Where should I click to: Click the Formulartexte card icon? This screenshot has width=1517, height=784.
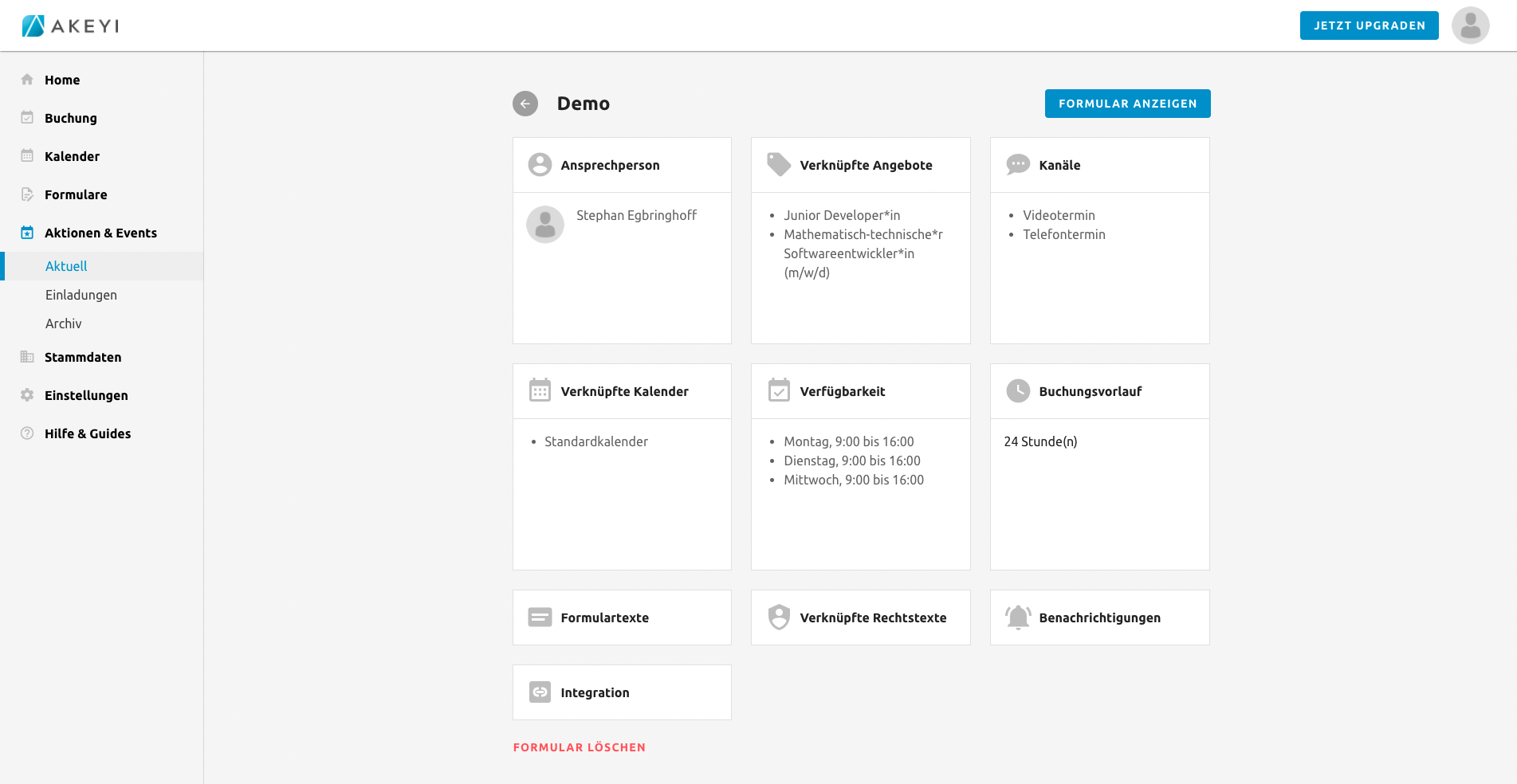(x=540, y=617)
